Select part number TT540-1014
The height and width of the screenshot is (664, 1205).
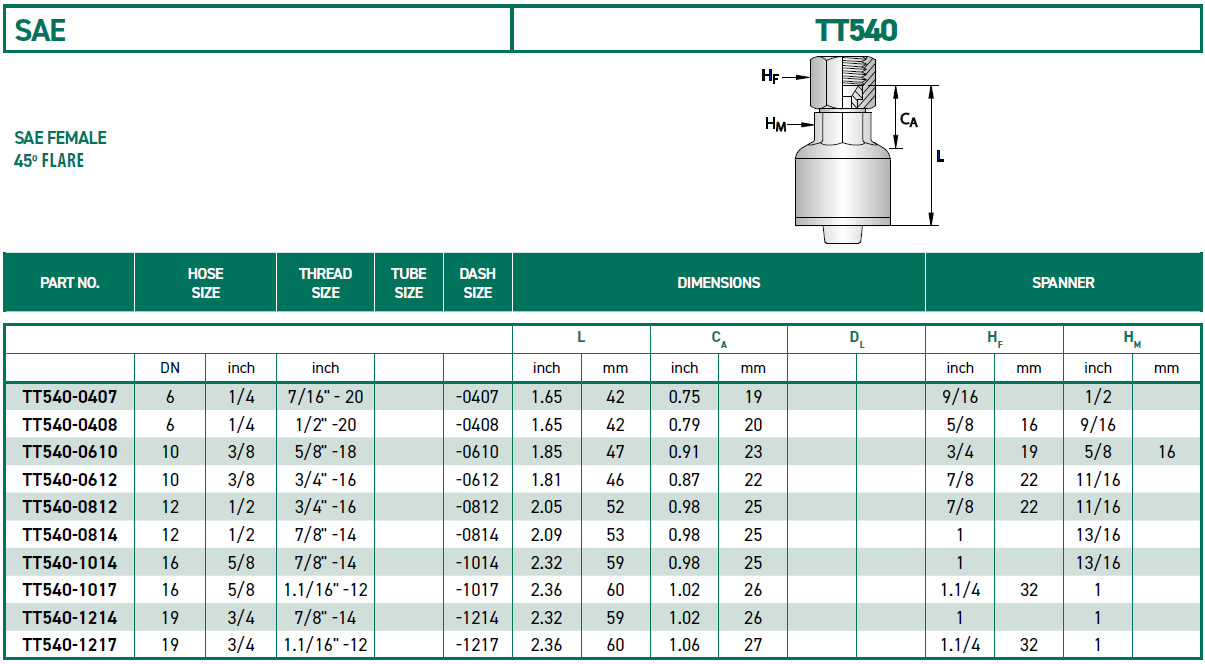click(70, 562)
